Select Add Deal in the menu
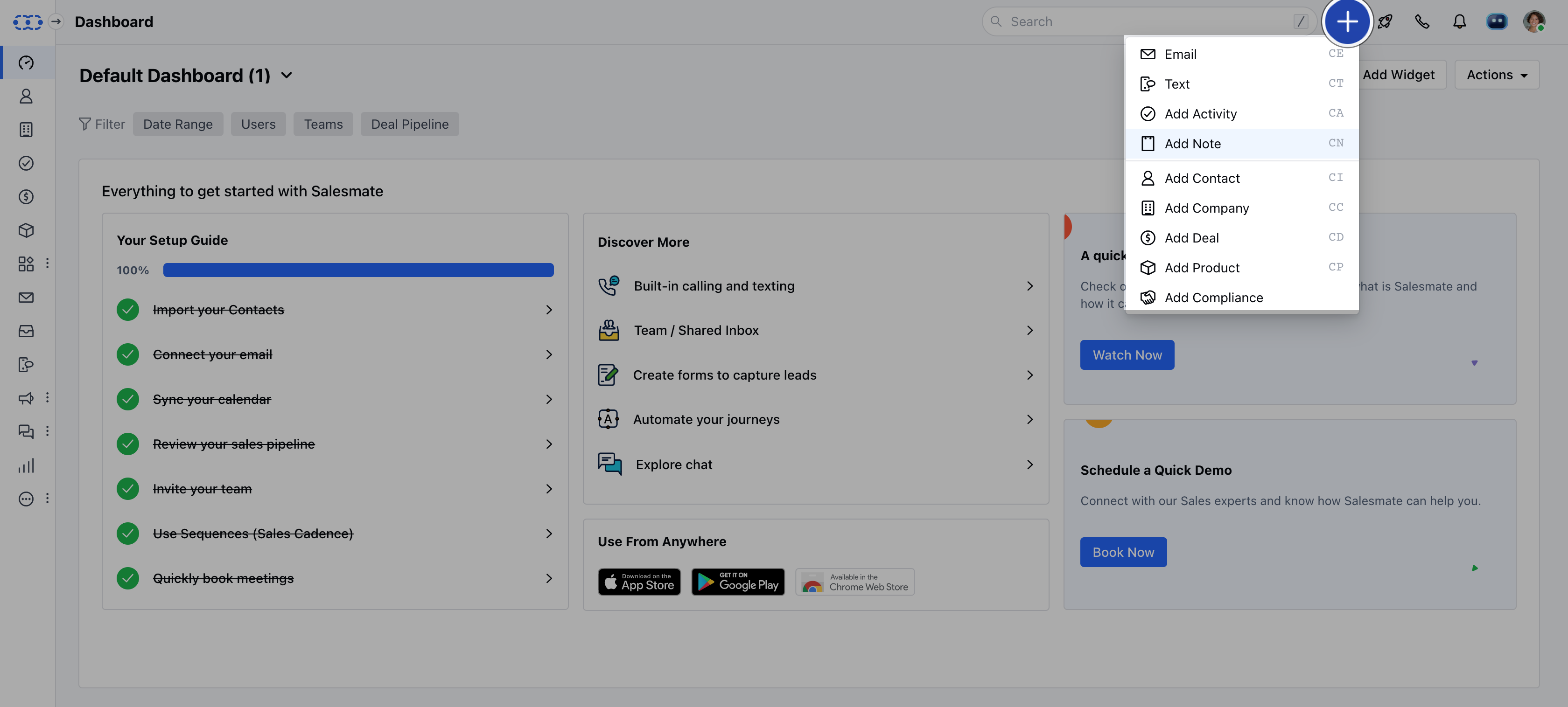The image size is (1568, 707). [1242, 238]
